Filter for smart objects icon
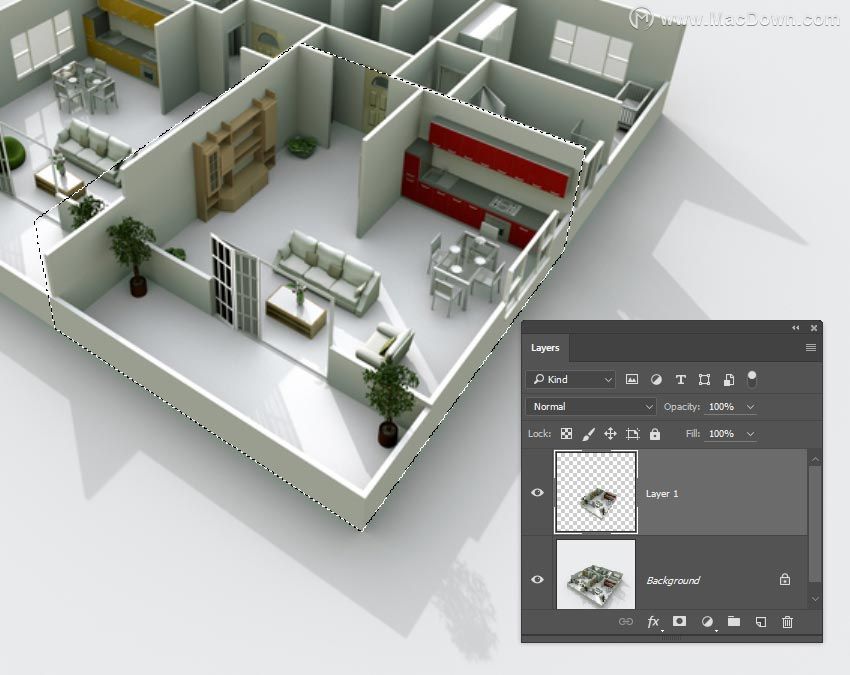 tap(729, 380)
